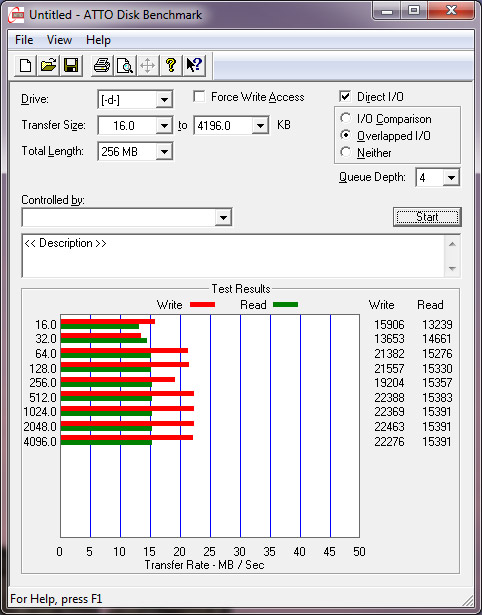Click inside the Description text field
Image resolution: width=482 pixels, height=615 pixels.
(x=233, y=256)
